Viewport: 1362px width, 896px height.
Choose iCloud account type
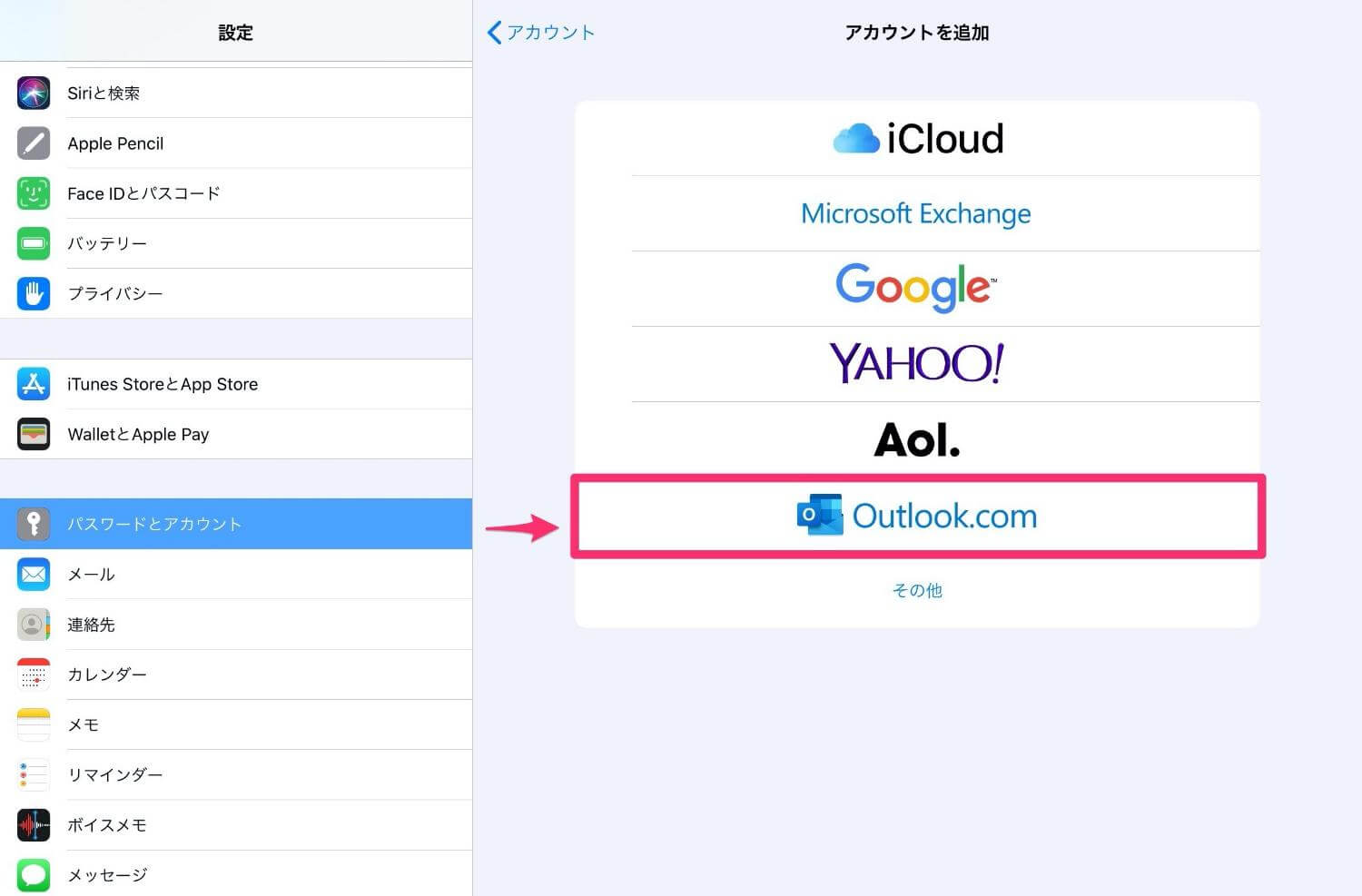(917, 138)
